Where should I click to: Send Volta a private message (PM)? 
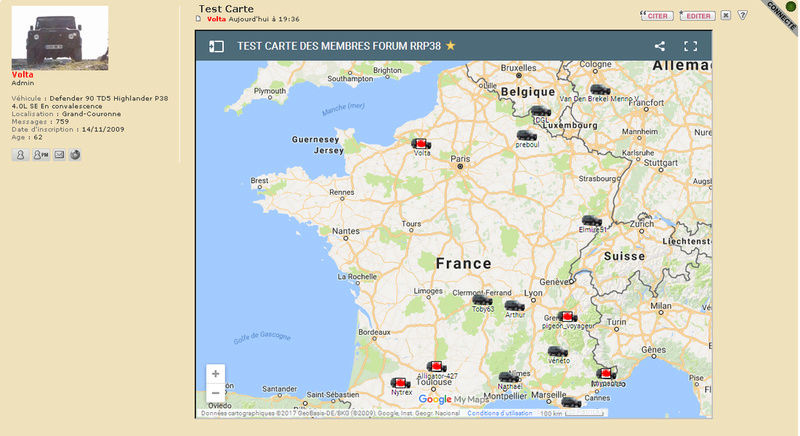coord(41,155)
